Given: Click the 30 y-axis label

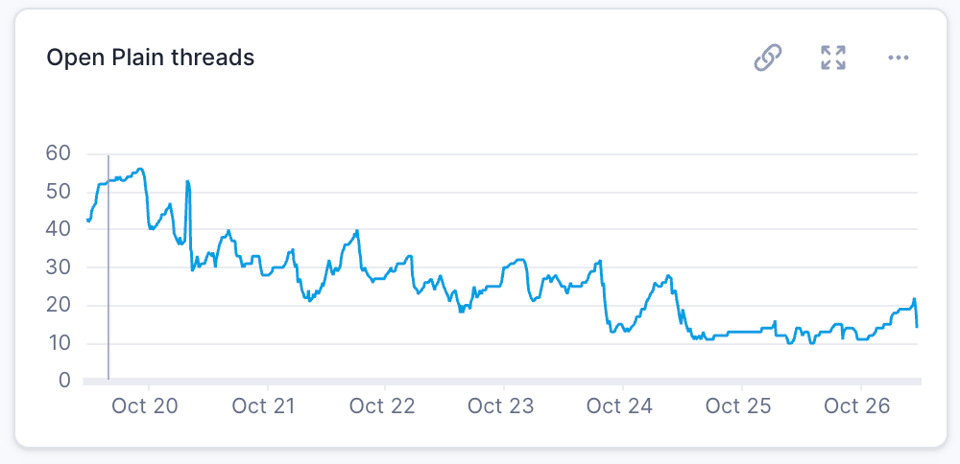Looking at the screenshot, I should 58,267.
